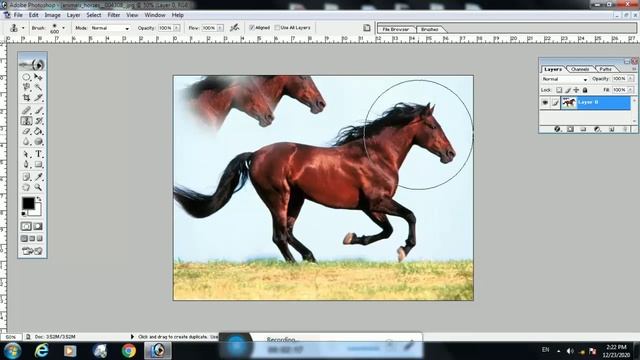Switch foreground and background colors
The height and width of the screenshot is (360, 640).
[x=39, y=199]
